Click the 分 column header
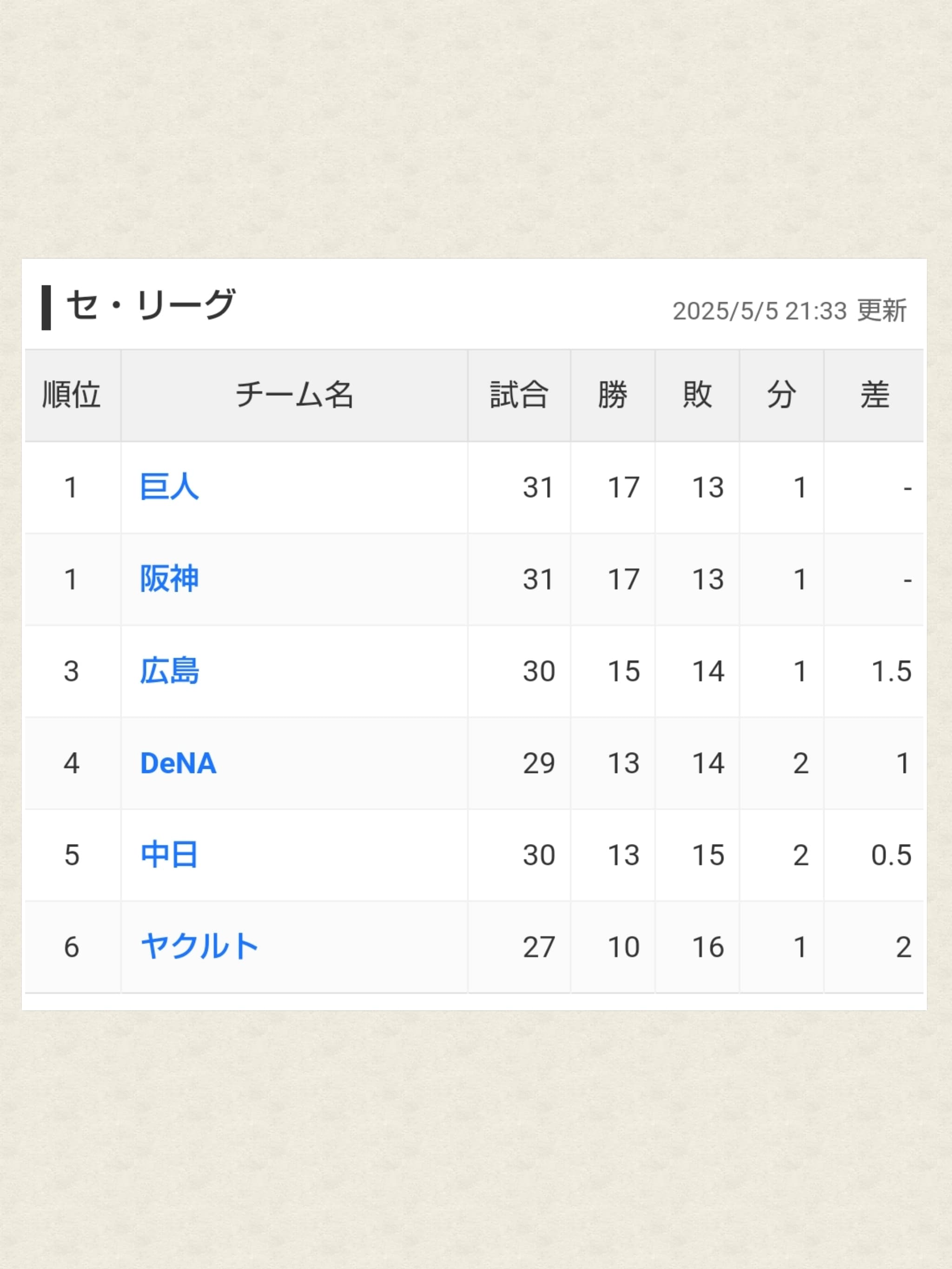Viewport: 952px width, 1269px height. (781, 395)
